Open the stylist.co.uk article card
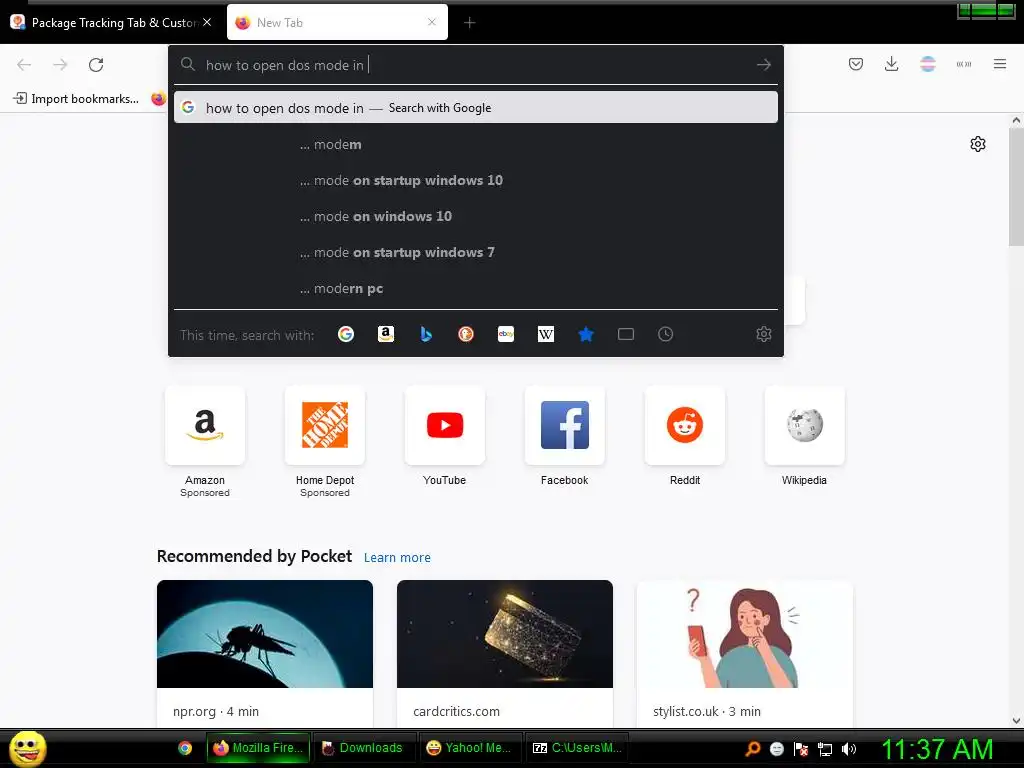Screen dimensions: 1024x768 point(744,653)
